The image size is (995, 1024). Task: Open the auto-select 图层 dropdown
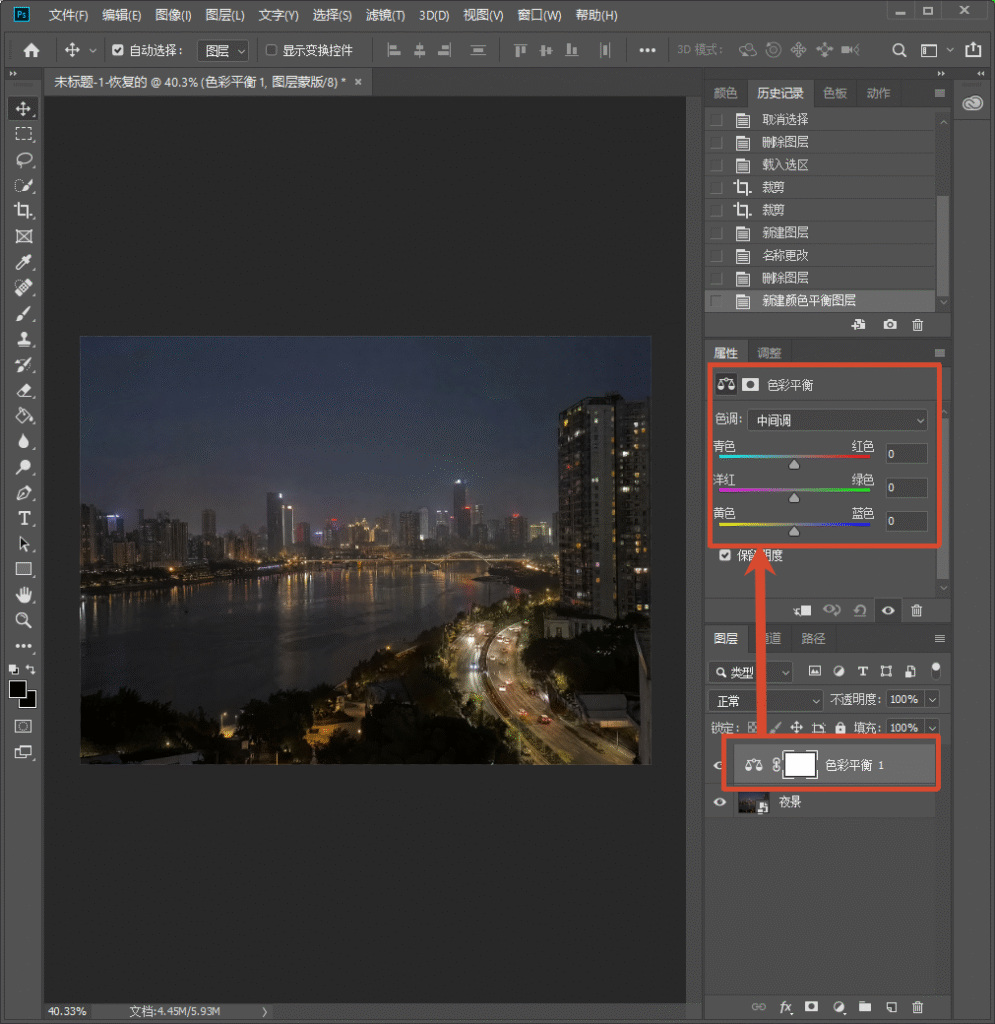point(223,50)
